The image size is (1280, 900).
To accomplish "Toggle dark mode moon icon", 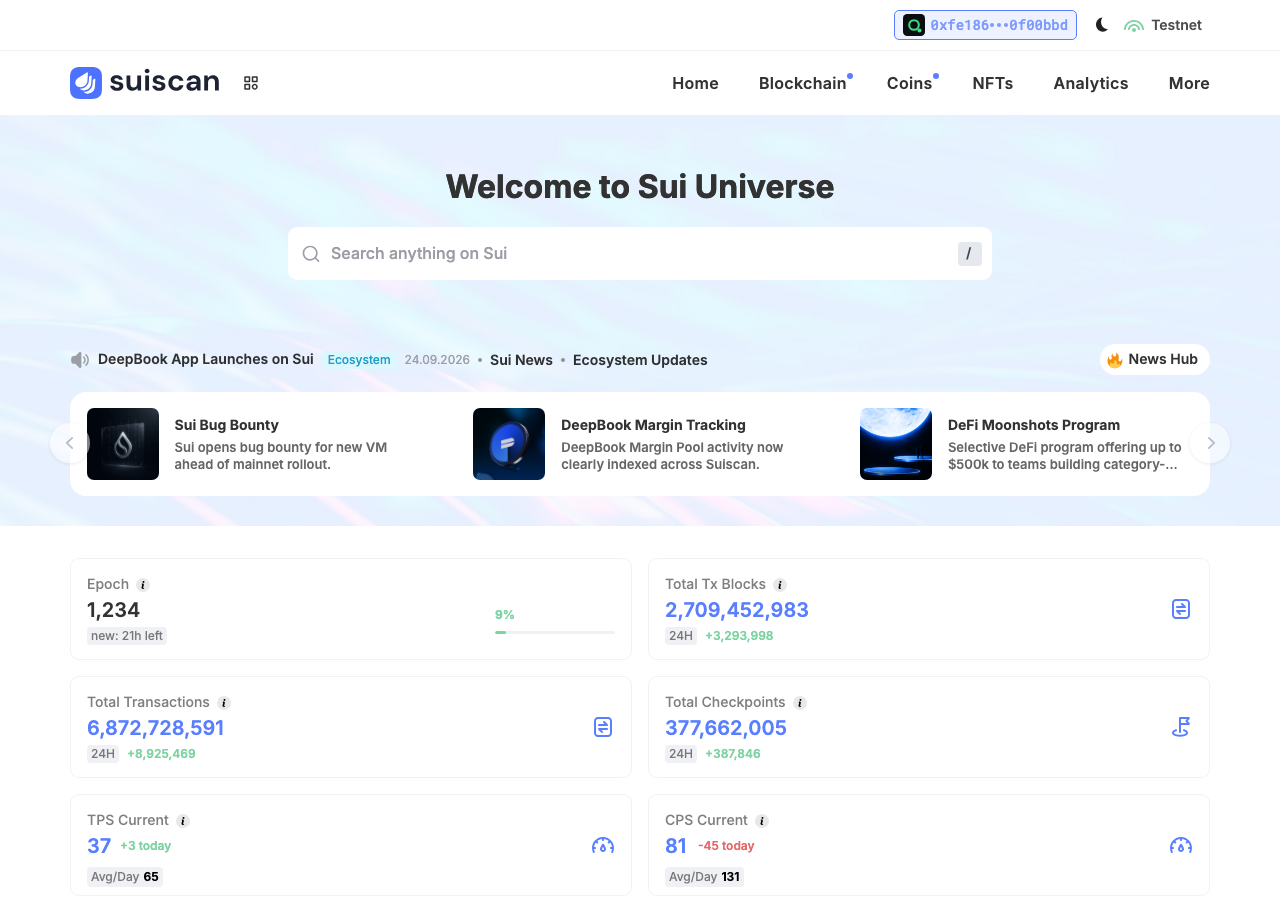I will click(1102, 25).
